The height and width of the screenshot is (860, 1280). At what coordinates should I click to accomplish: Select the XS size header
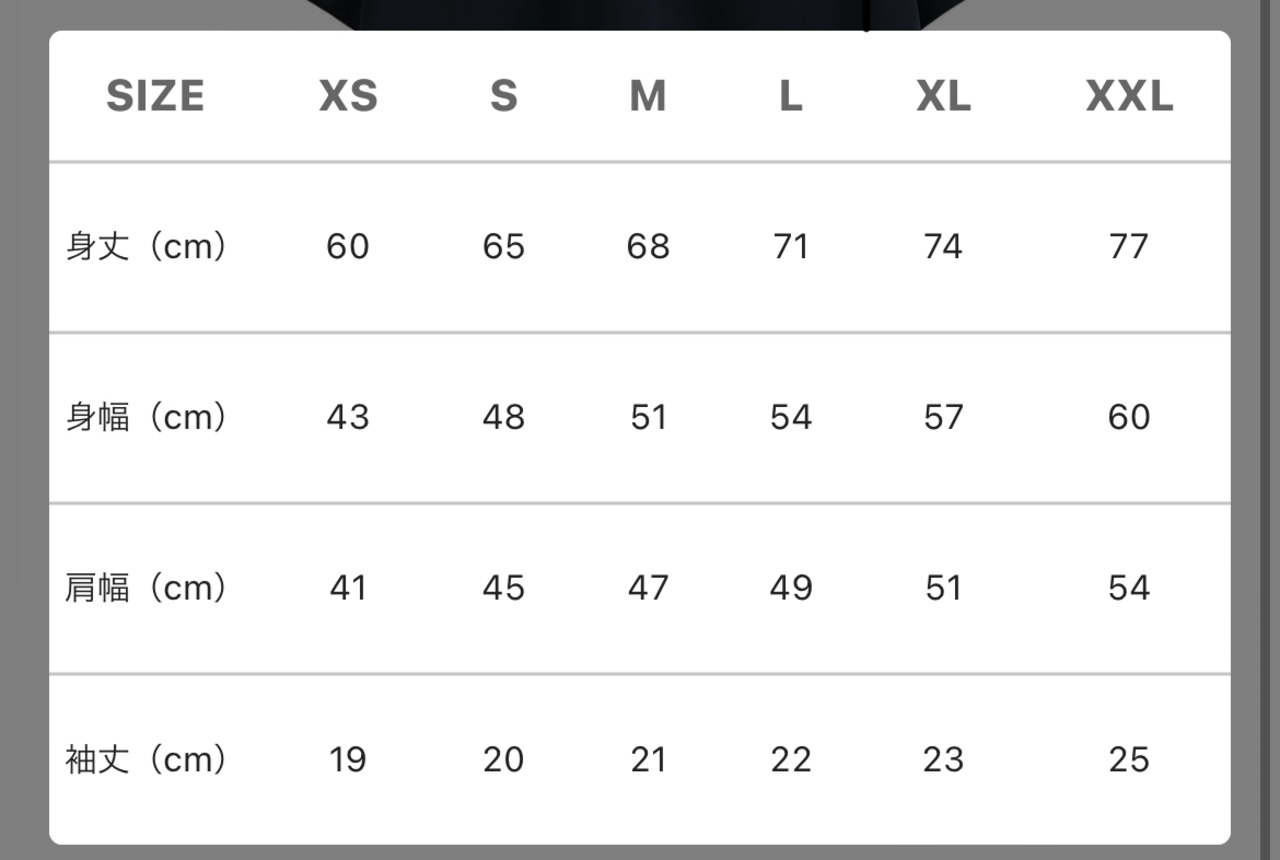coord(348,96)
